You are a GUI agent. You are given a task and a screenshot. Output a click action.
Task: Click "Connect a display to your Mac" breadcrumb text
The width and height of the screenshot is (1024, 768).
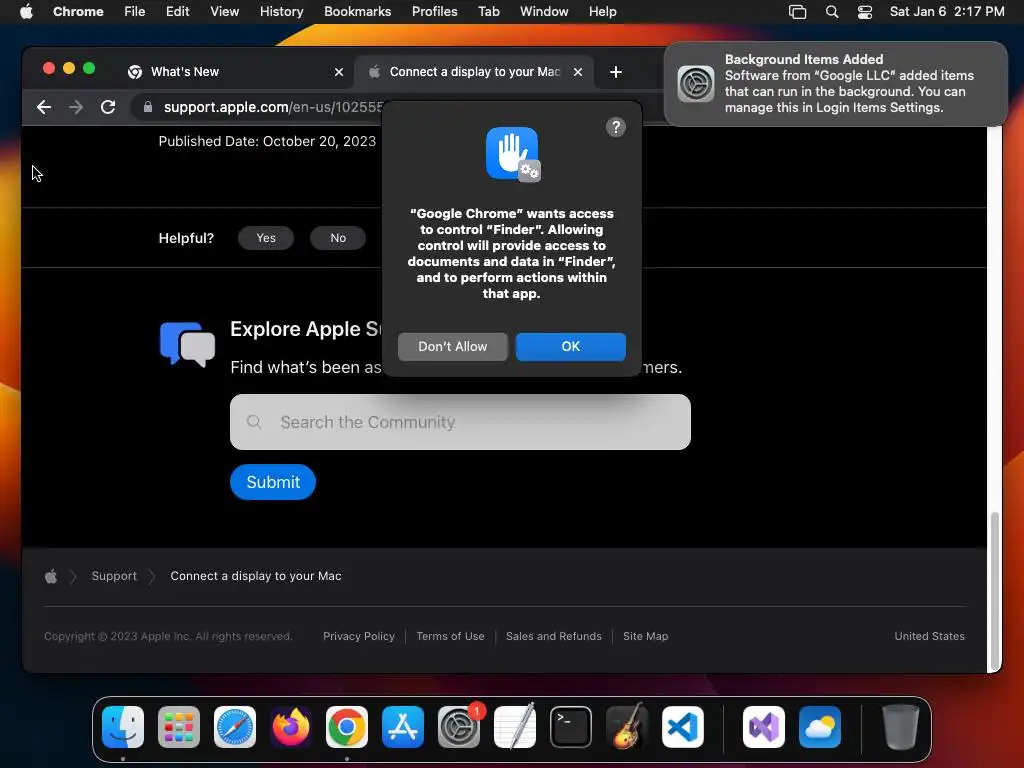[256, 576]
